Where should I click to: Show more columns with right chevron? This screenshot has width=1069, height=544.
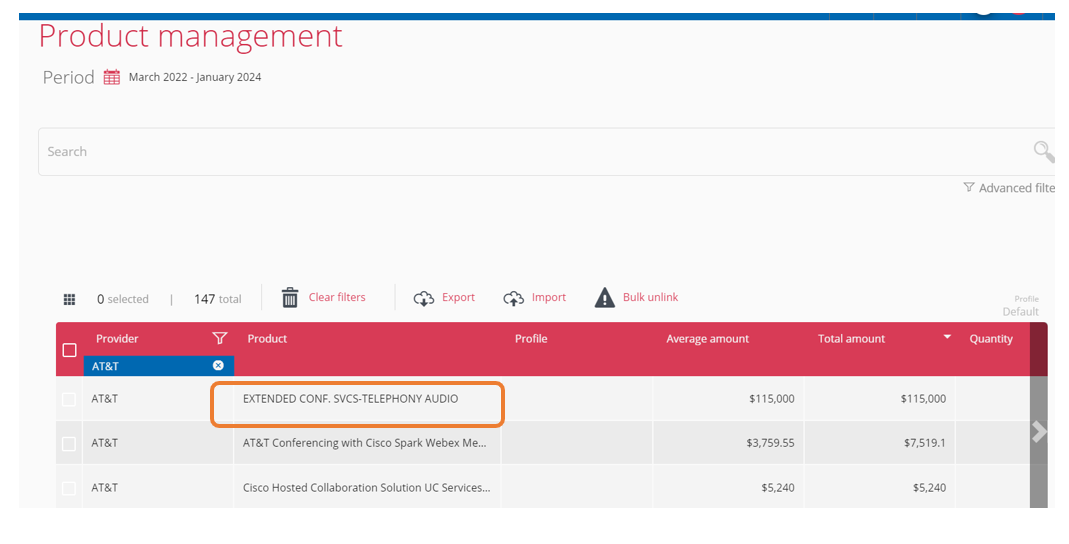point(1038,432)
